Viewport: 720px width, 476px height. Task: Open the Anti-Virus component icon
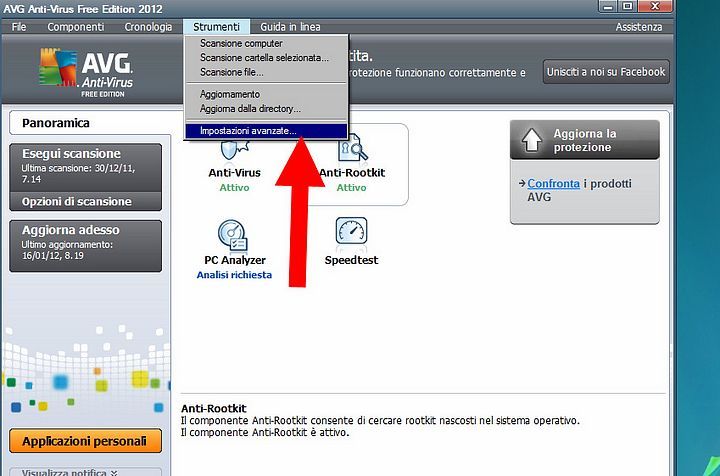tap(234, 151)
